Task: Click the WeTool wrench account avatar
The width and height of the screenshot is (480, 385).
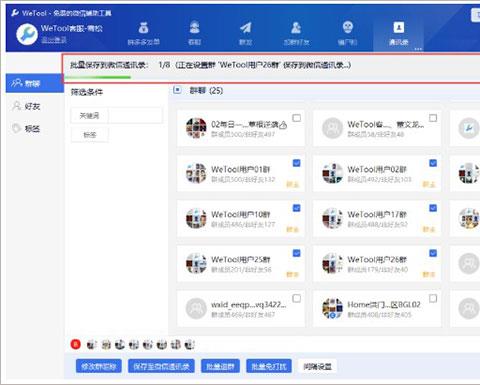Action: click(x=27, y=34)
